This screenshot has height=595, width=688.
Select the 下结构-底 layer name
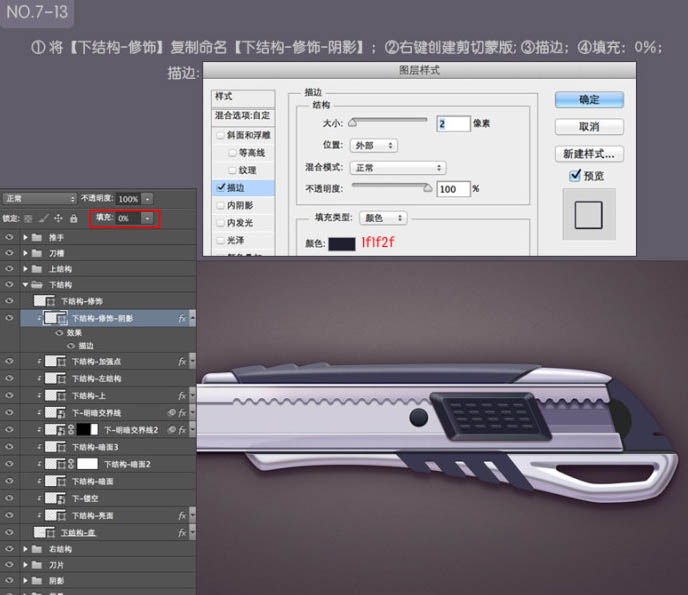[78, 533]
